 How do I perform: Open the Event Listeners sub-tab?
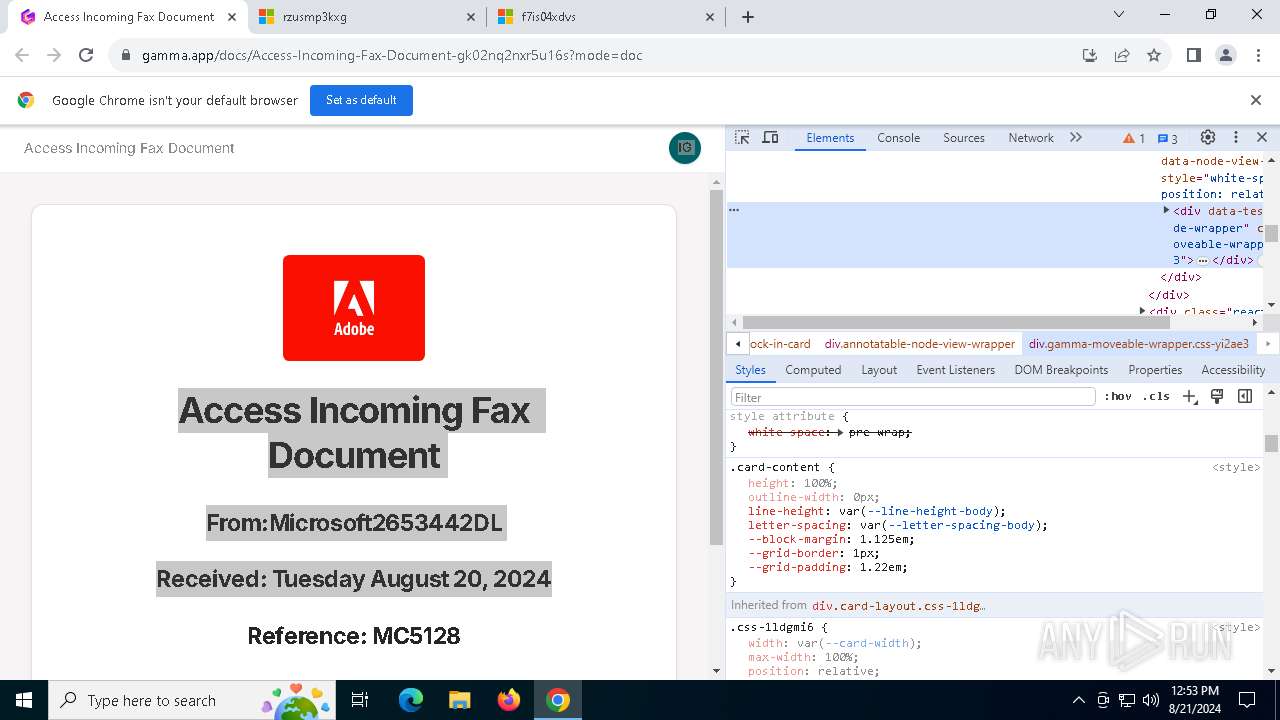pos(956,370)
